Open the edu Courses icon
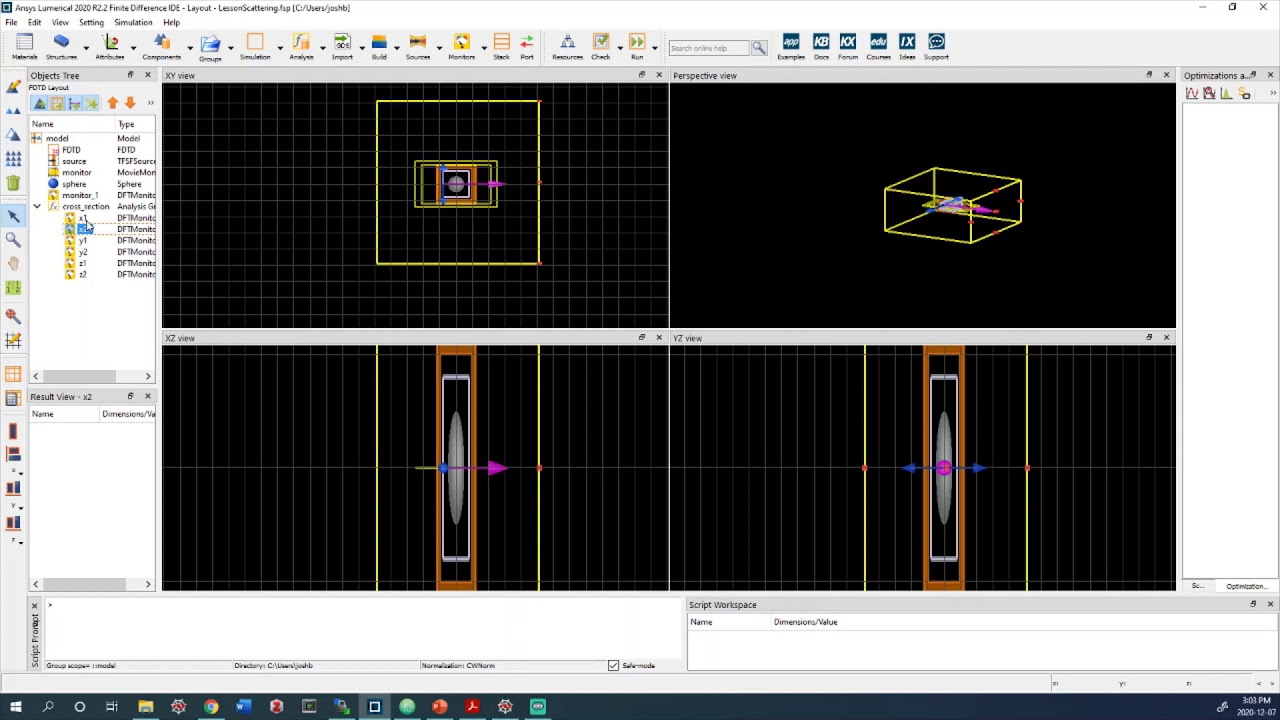This screenshot has width=1280, height=720. pos(878,42)
